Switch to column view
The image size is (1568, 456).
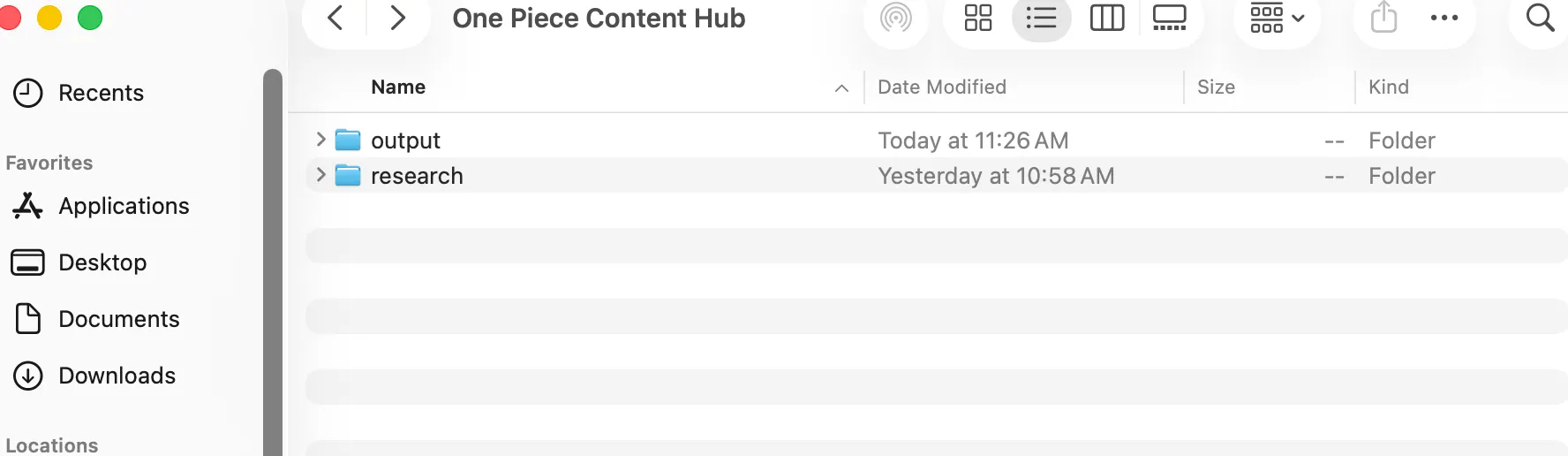1107,18
